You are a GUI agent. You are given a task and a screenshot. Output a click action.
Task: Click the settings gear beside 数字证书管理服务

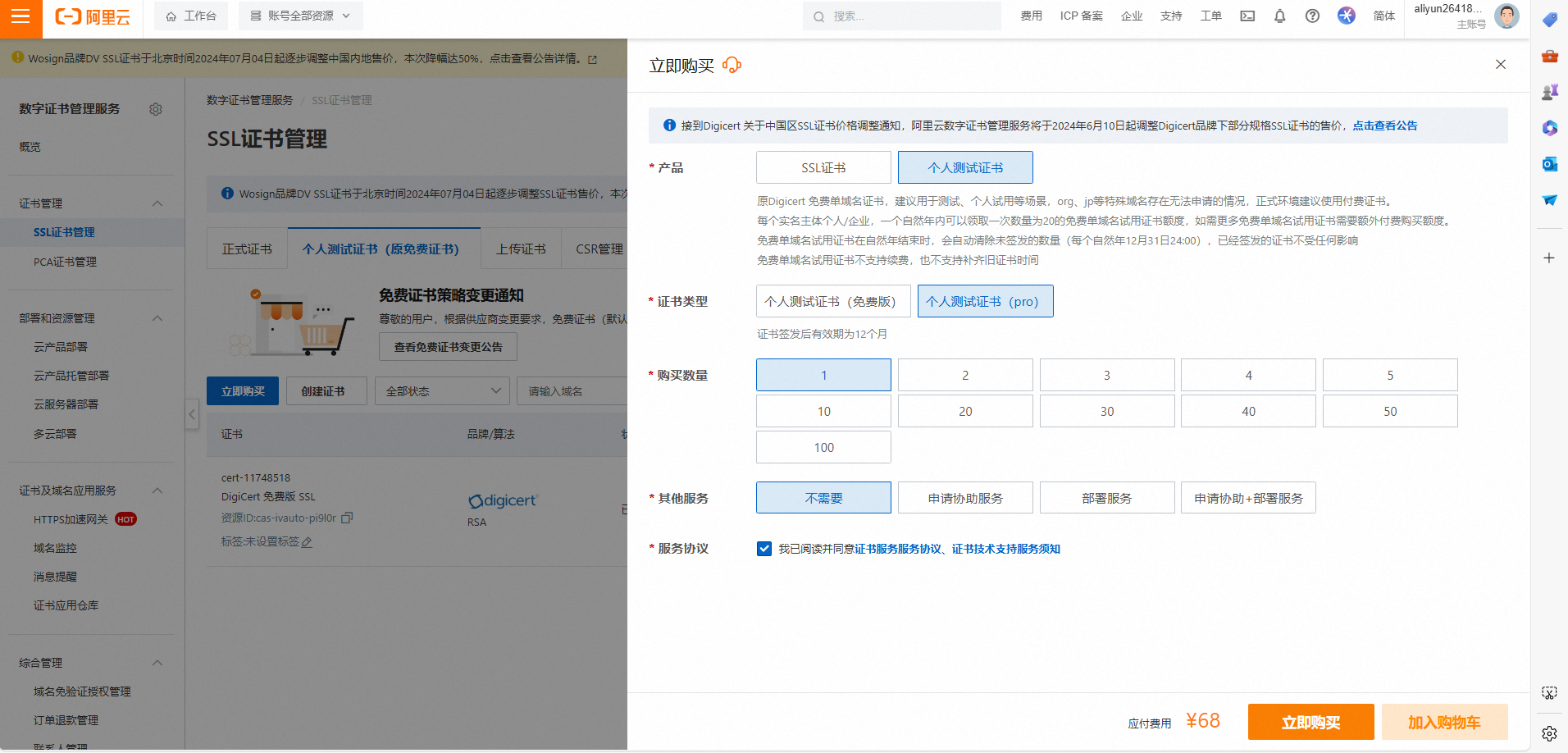[156, 109]
